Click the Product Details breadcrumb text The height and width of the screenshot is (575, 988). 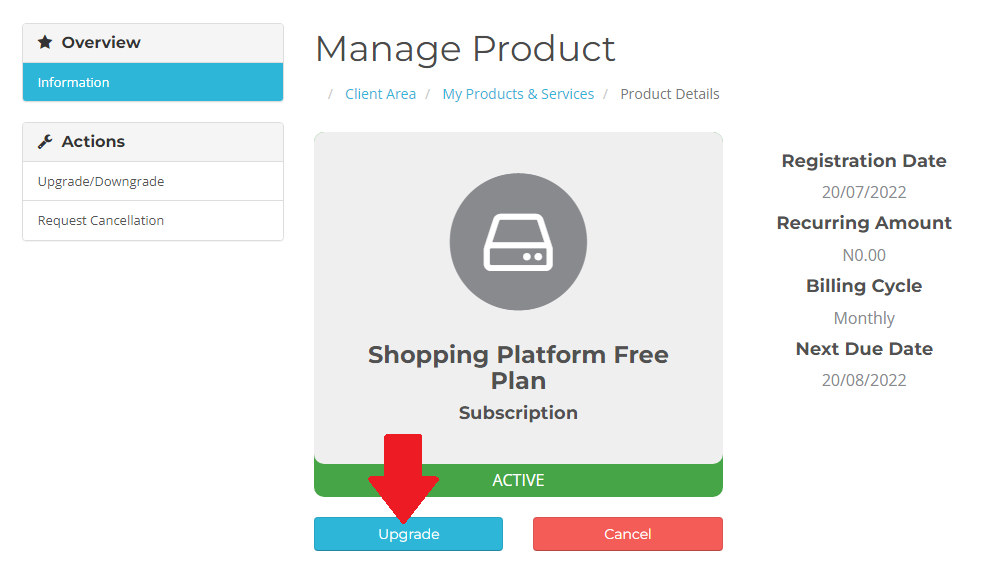pyautogui.click(x=669, y=94)
